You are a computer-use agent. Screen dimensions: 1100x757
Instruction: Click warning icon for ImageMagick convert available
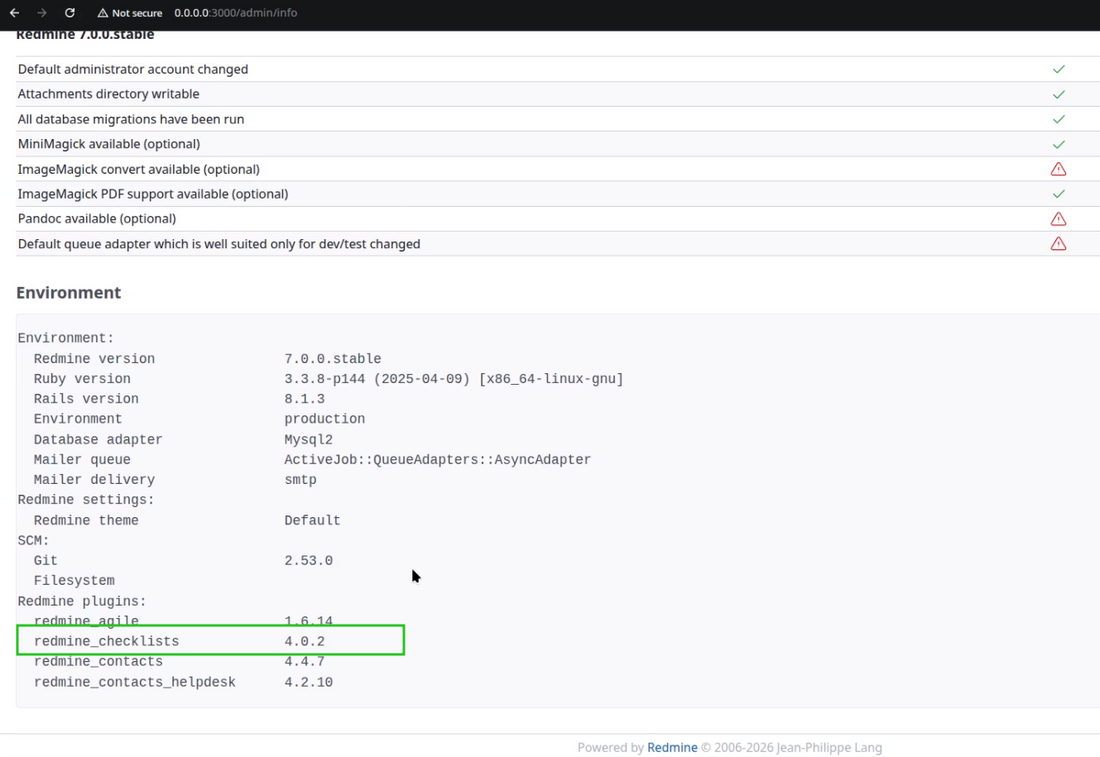point(1058,169)
